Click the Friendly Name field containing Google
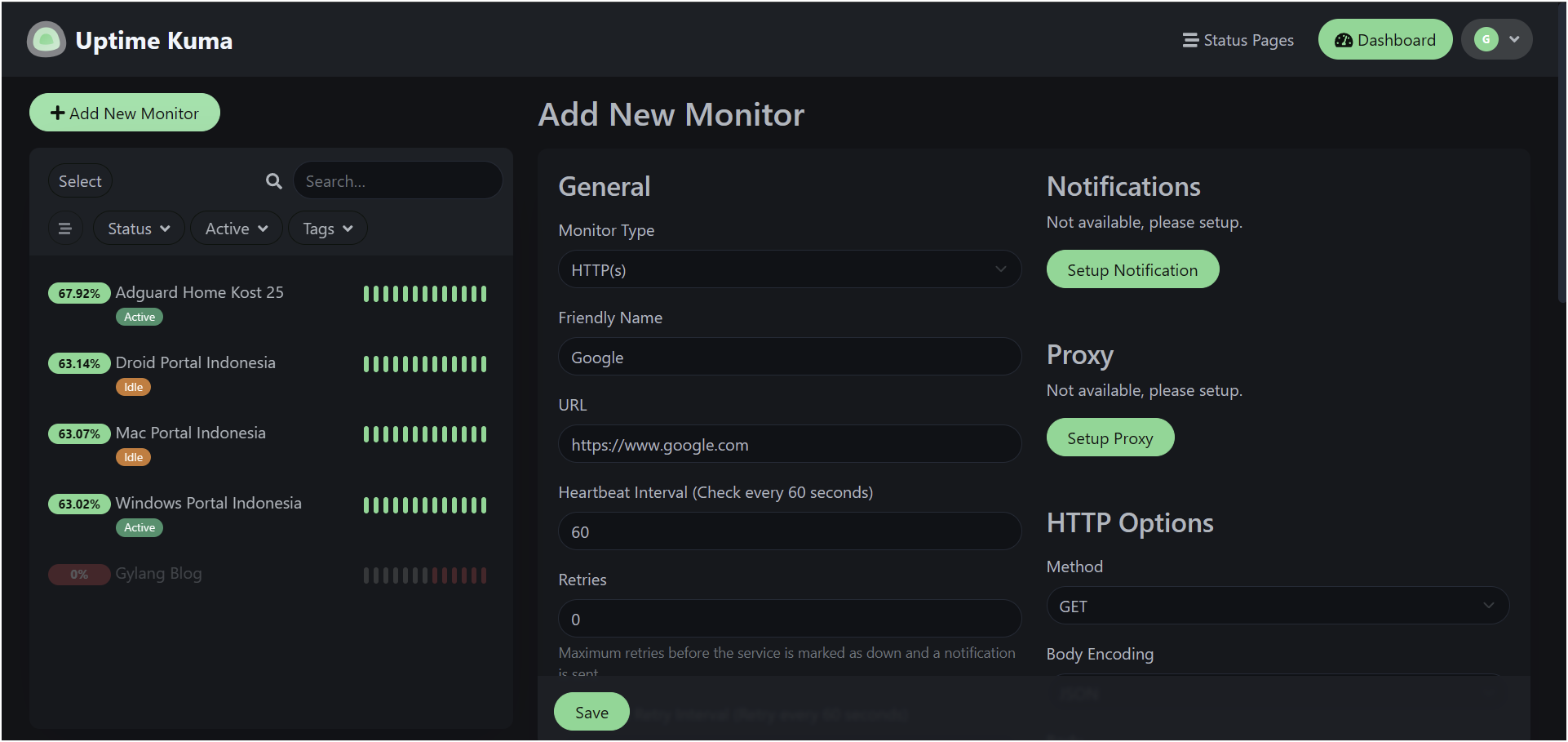Image resolution: width=1568 pixels, height=742 pixels. [x=789, y=357]
